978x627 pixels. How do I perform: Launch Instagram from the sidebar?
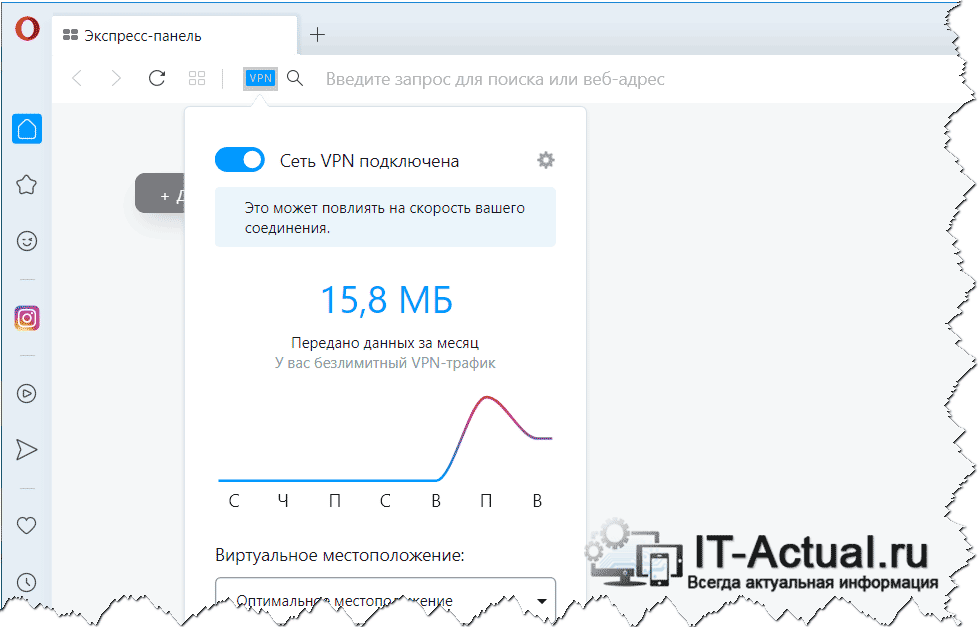27,318
